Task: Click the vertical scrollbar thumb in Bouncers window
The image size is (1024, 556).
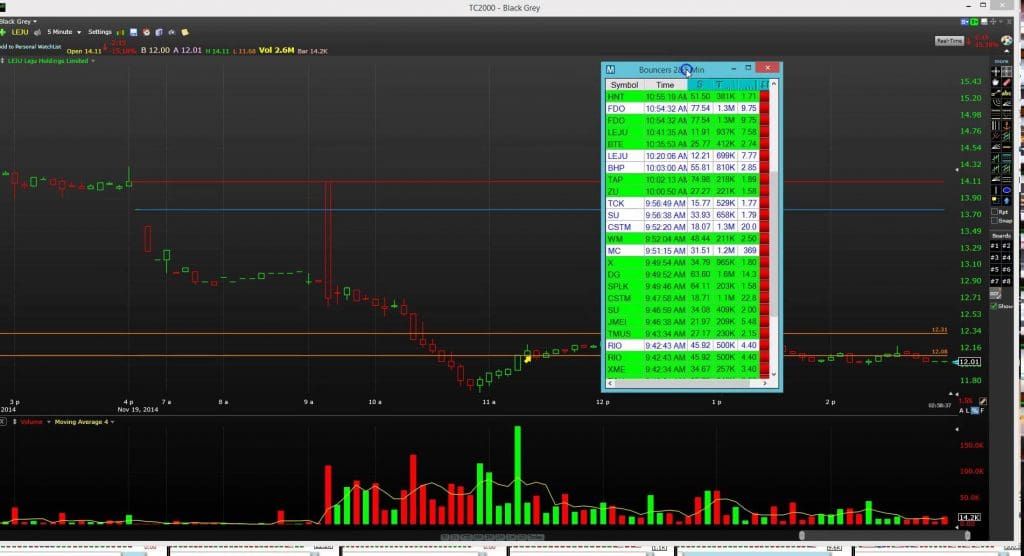Action: click(774, 243)
